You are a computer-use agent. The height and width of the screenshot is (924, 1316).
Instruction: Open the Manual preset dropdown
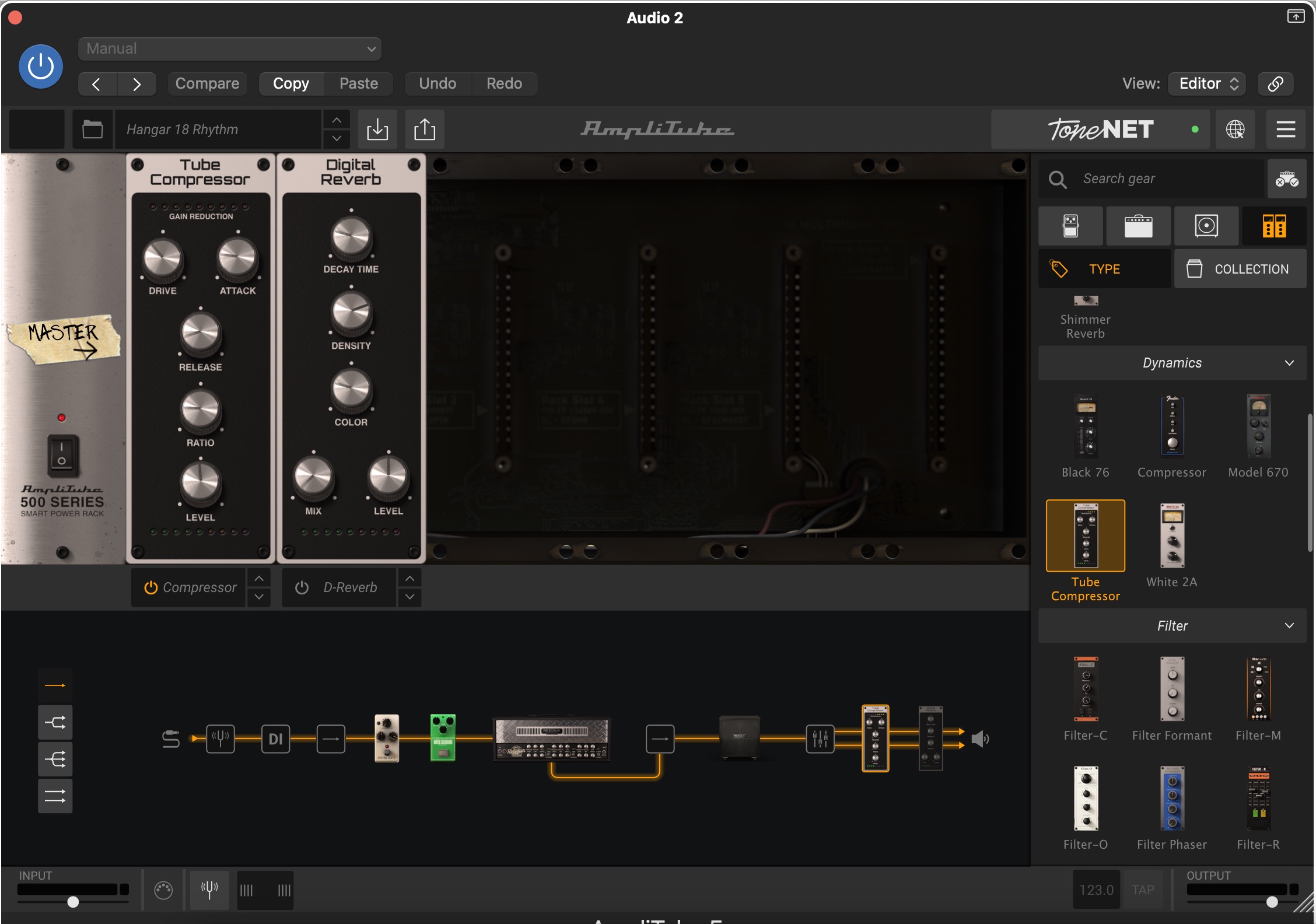click(230, 49)
